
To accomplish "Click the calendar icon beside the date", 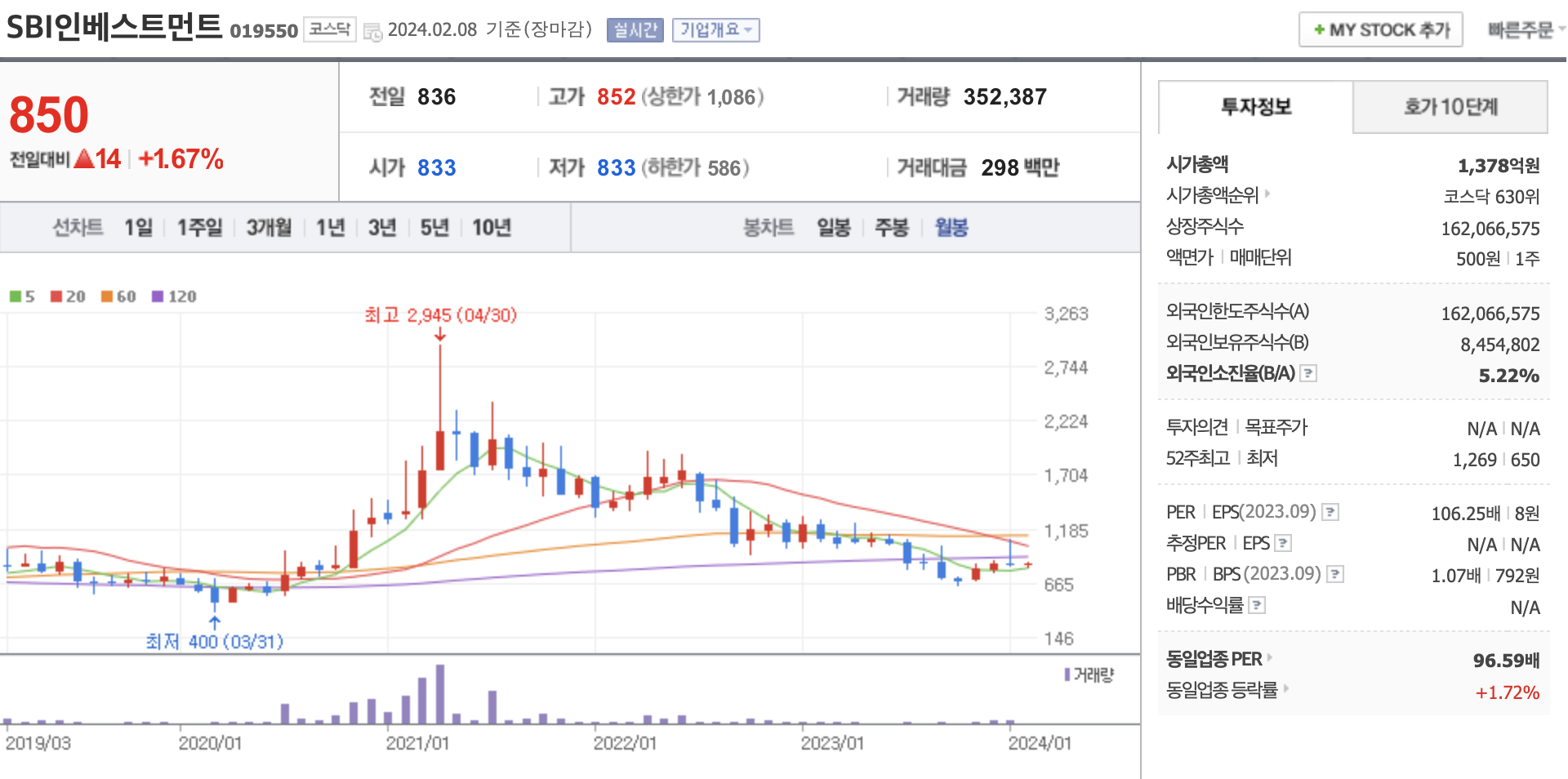I will tap(372, 32).
